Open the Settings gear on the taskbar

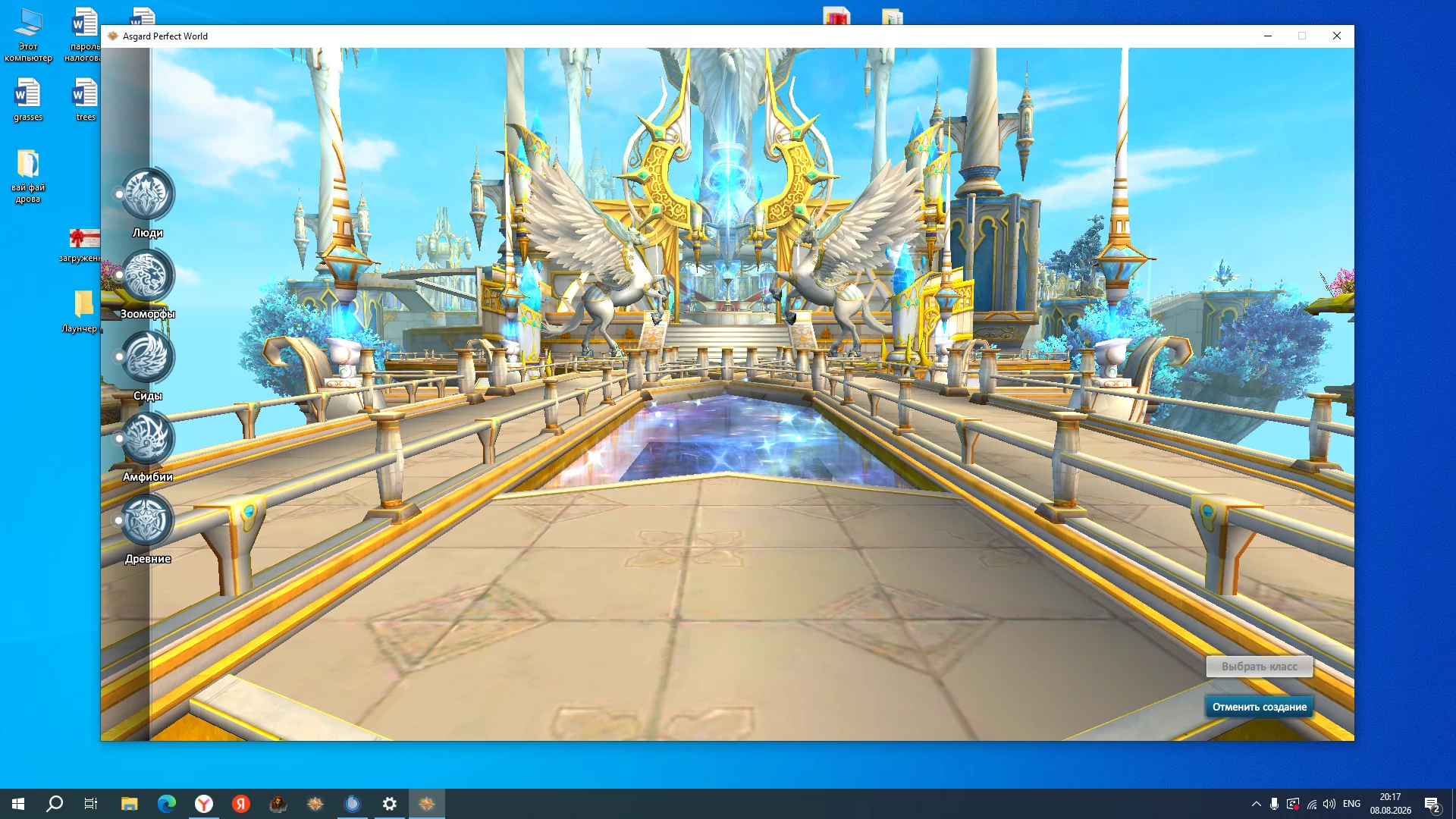click(390, 804)
